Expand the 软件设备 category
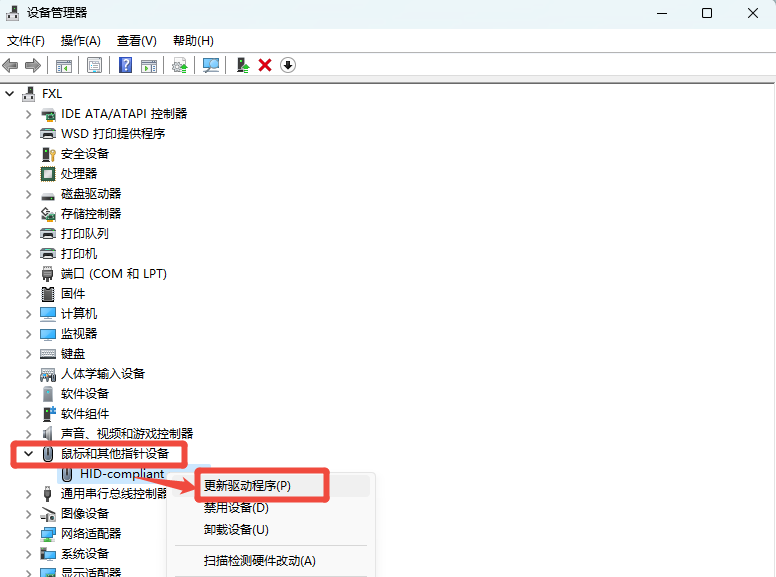Viewport: 776px width, 577px height. [28, 394]
